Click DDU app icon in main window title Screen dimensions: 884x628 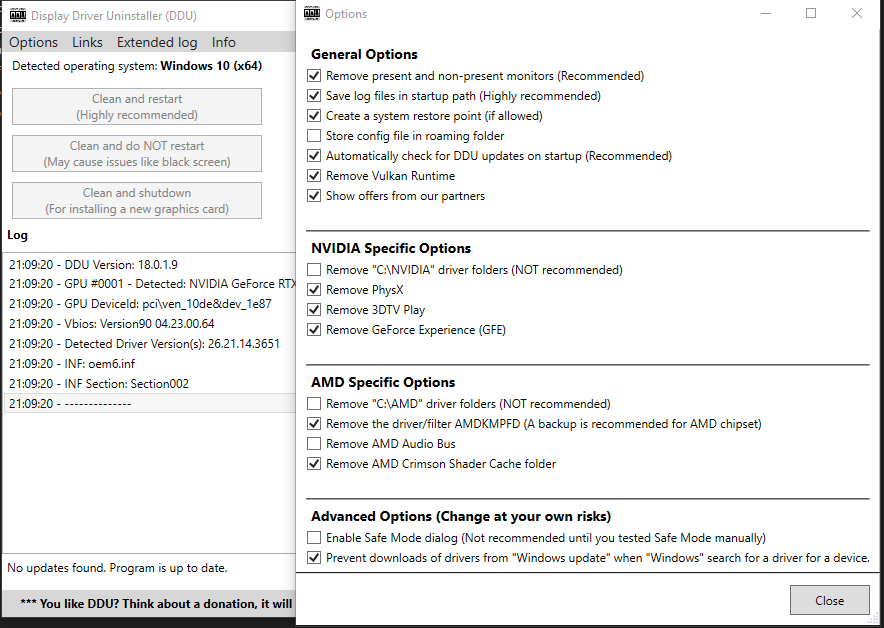[x=18, y=15]
